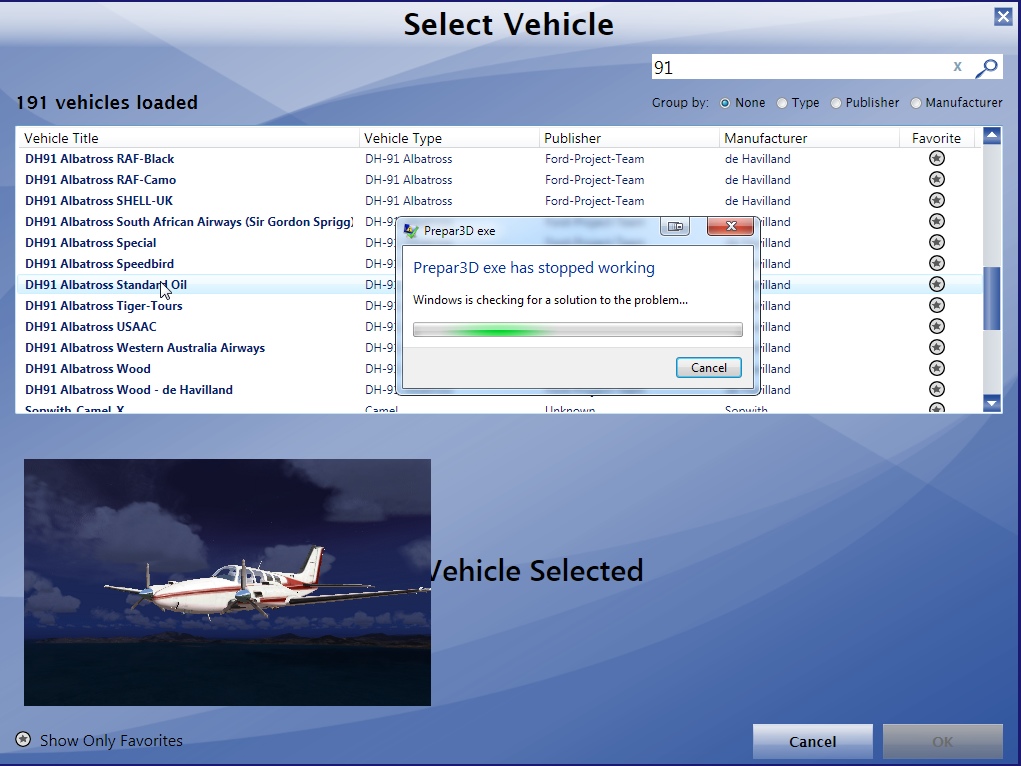Close the Prepar3D exe error dialog
Image resolution: width=1021 pixels, height=766 pixels.
point(731,226)
